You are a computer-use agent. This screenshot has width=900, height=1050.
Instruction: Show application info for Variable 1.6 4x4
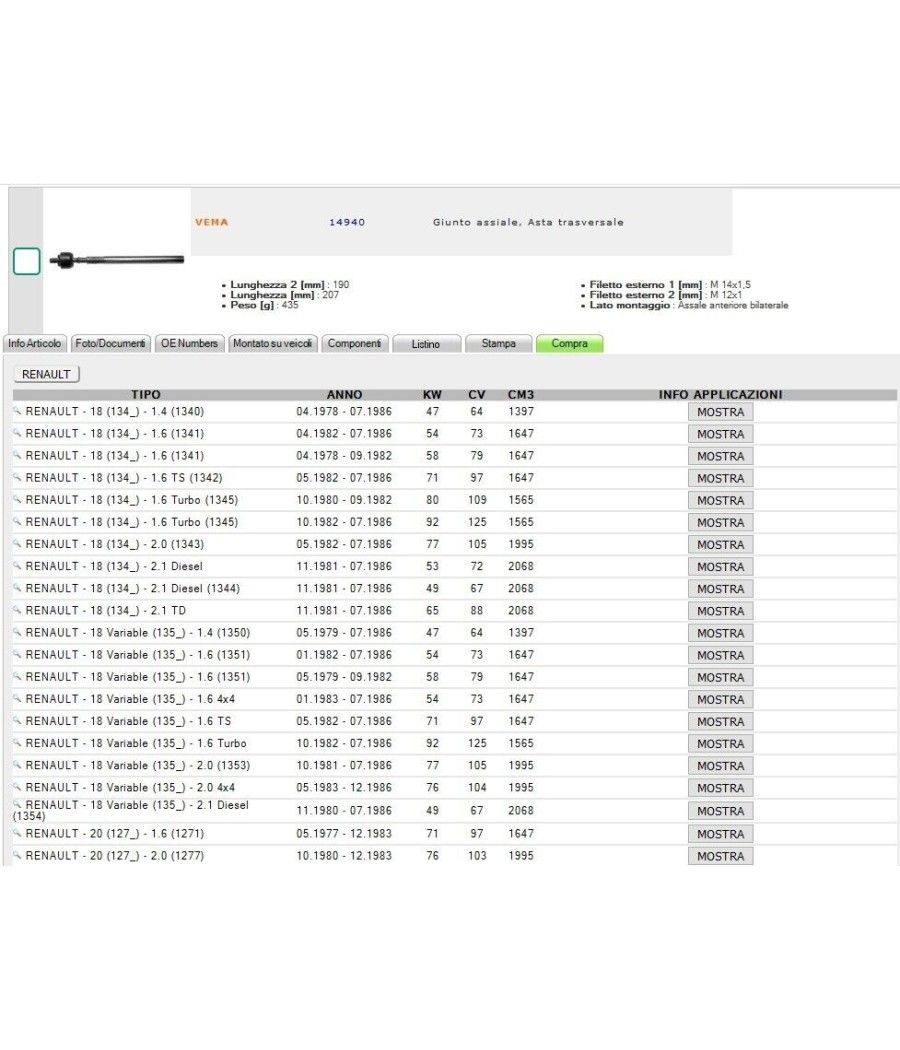[721, 699]
